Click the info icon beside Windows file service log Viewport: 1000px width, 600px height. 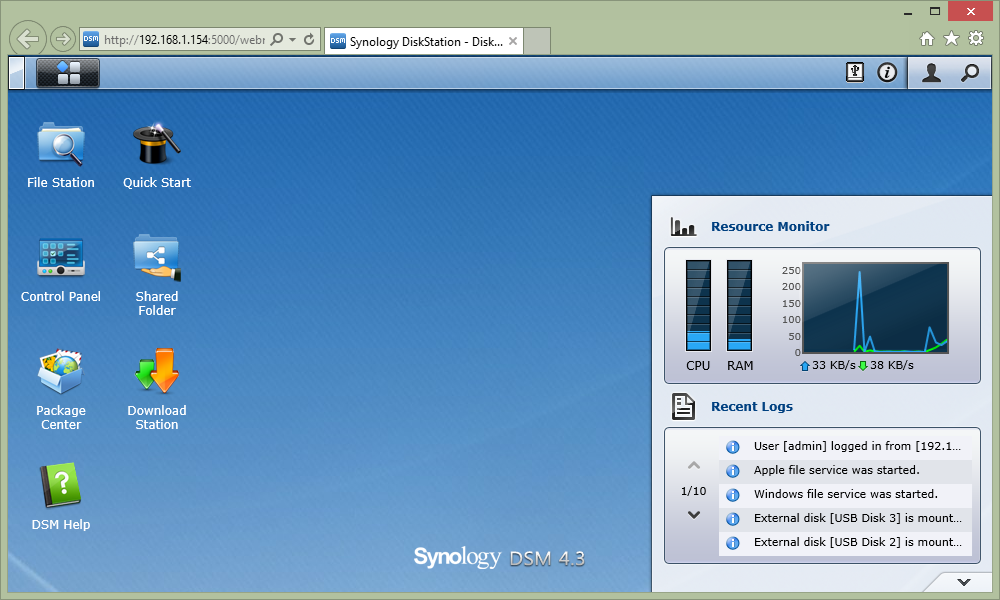pos(733,495)
